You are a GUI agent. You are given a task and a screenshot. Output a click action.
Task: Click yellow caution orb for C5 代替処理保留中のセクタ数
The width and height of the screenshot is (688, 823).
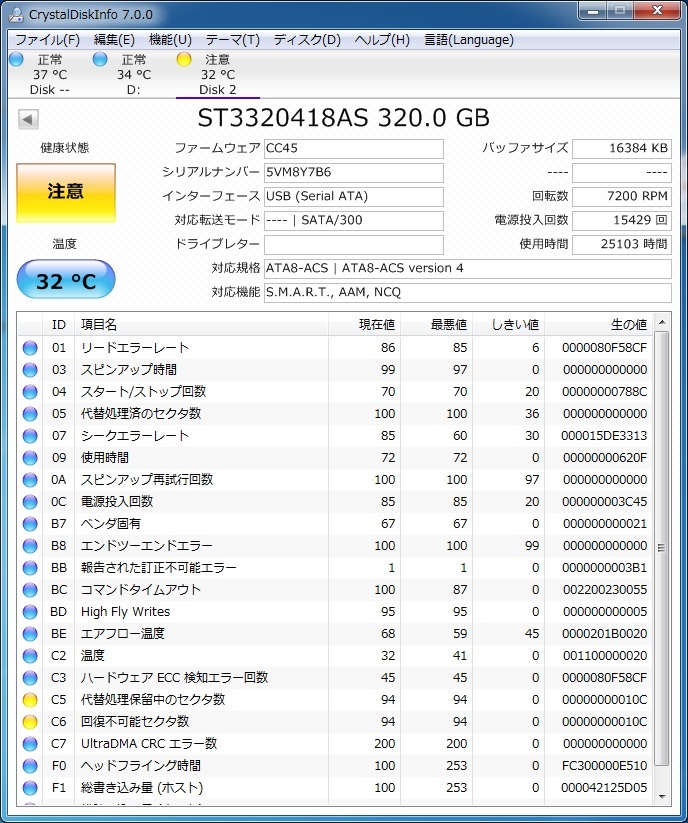pos(30,700)
